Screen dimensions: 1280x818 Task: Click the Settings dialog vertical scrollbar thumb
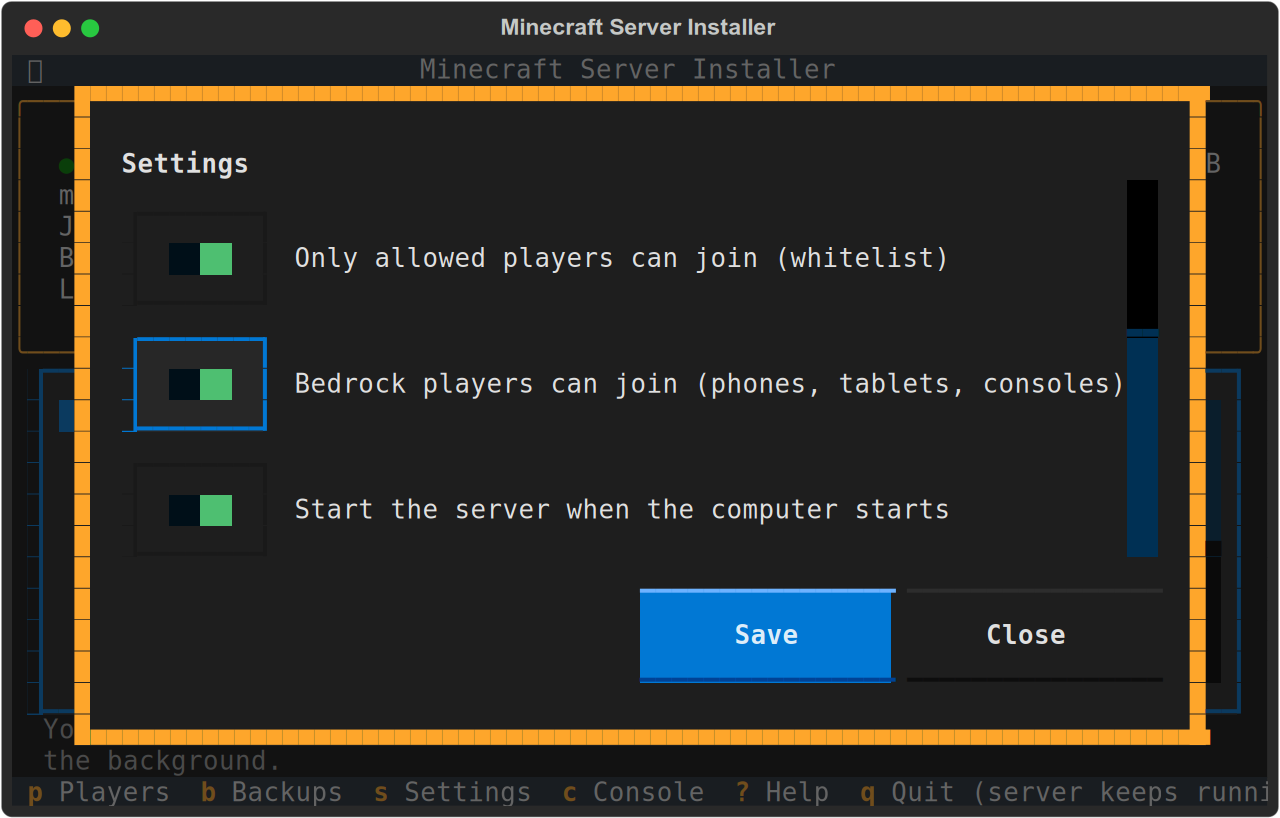click(1142, 443)
